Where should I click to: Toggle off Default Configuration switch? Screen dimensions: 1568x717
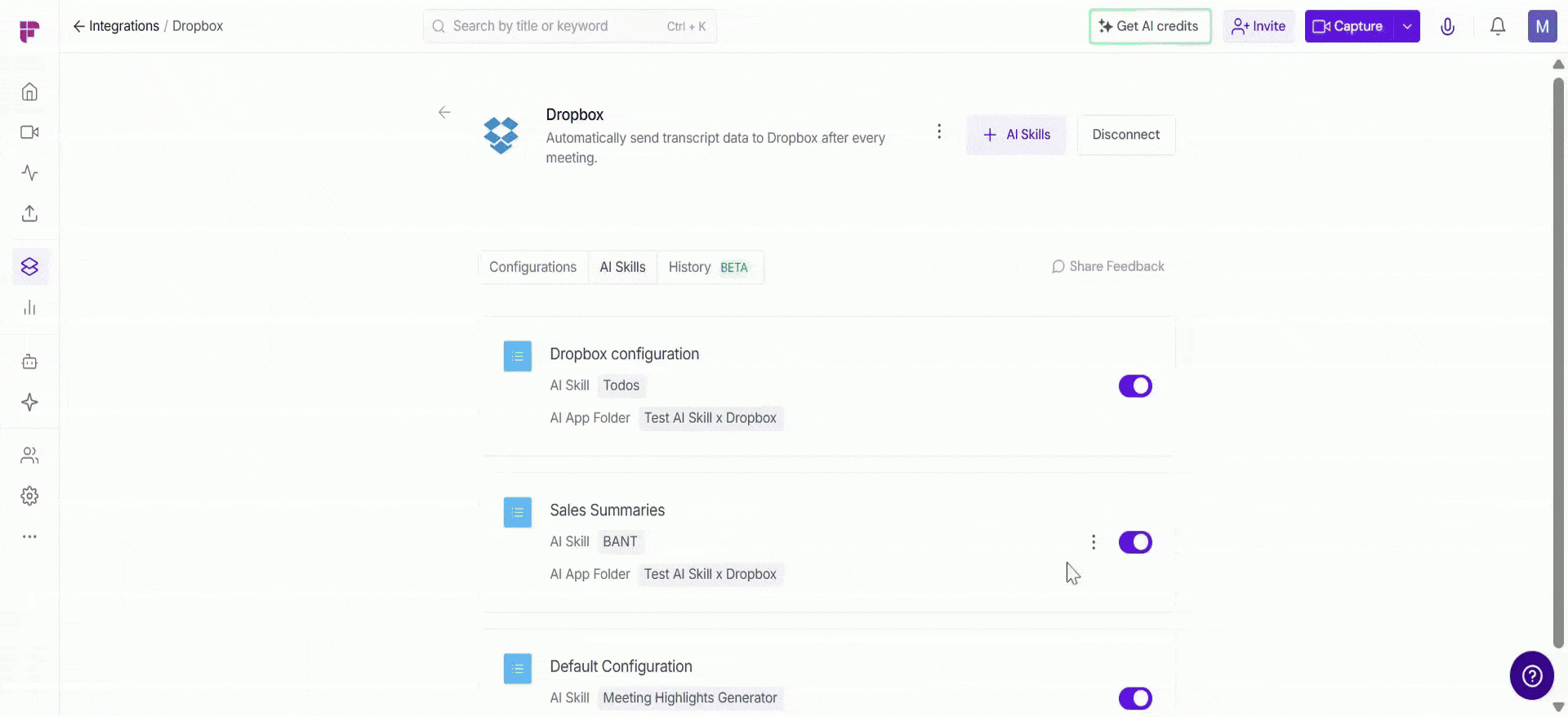pyautogui.click(x=1135, y=698)
